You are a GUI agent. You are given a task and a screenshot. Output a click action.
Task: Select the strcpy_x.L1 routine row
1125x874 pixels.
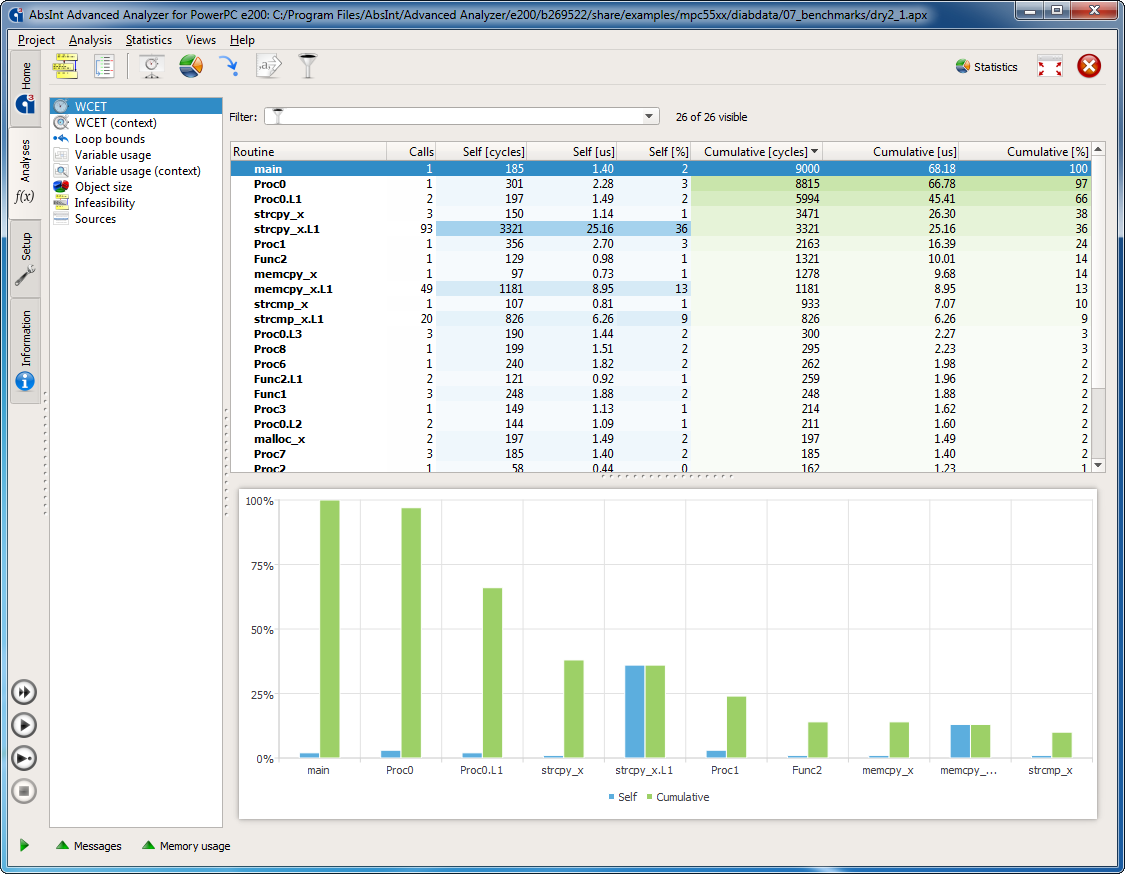tap(660, 229)
